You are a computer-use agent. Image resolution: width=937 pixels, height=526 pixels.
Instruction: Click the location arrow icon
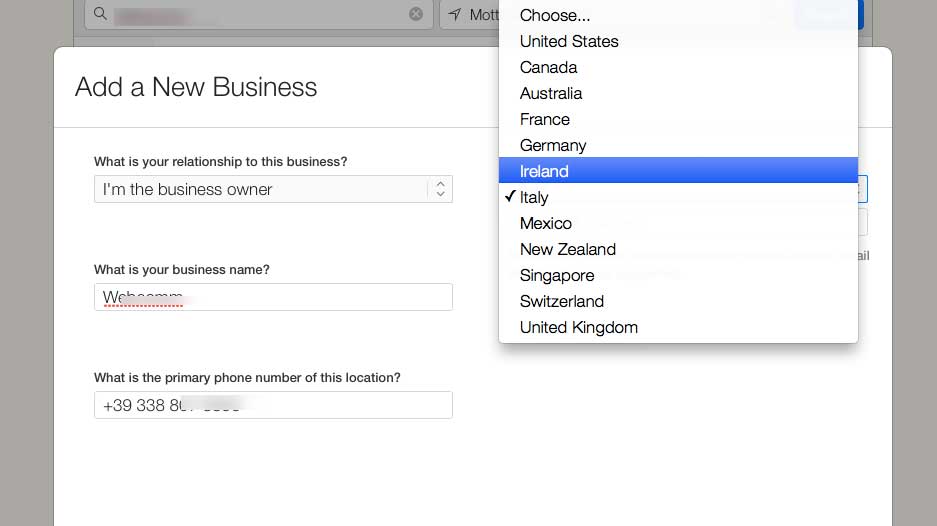[x=456, y=14]
